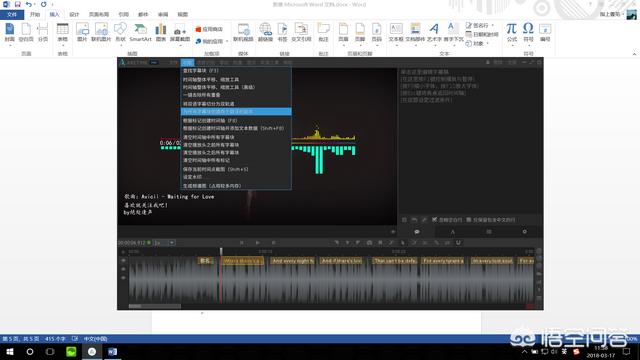Viewport: 640px width, 360px height.
Task: Switch to Word on the taskbar
Action: tap(113, 351)
